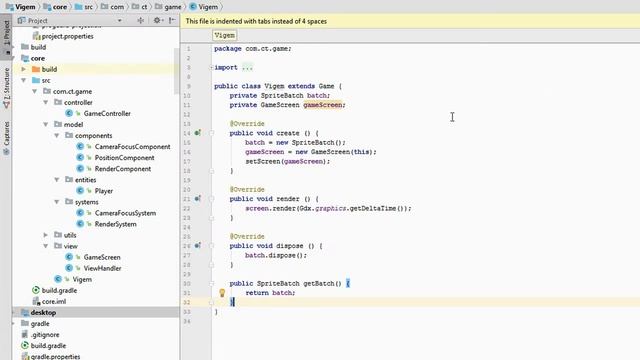Screen dimensions: 640x360
Task: Click override gutter icon at render method
Action: [198, 199]
